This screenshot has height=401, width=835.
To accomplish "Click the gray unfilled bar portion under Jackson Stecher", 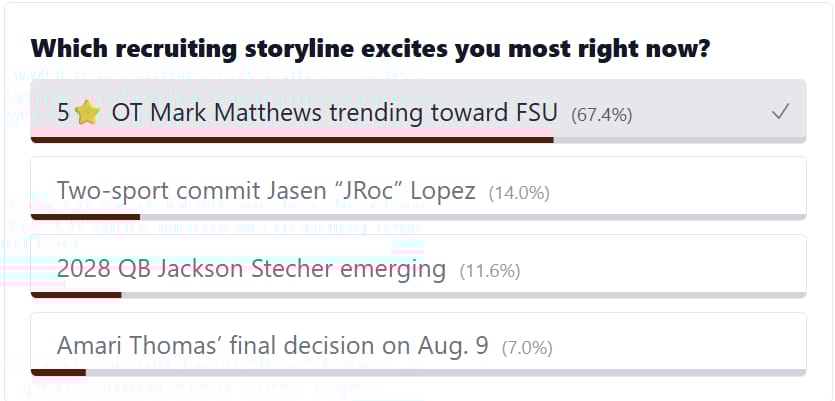I will pyautogui.click(x=464, y=295).
